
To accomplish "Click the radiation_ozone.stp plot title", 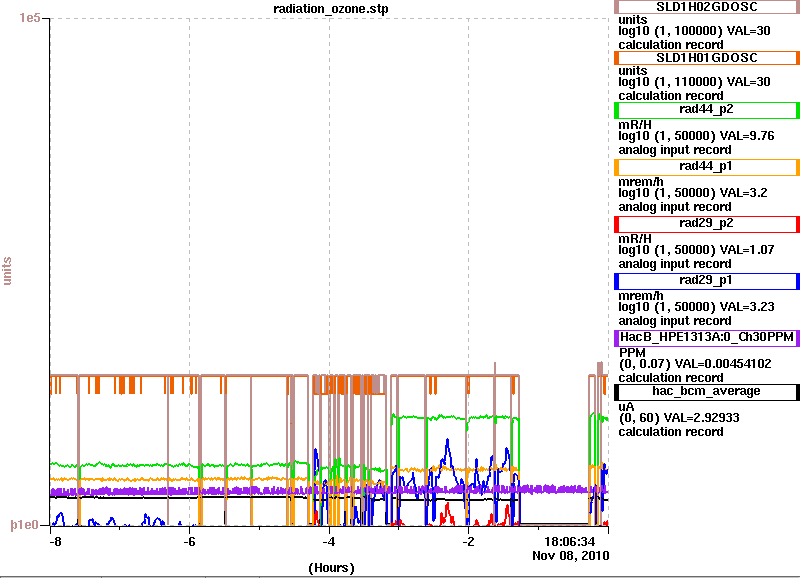I will [x=331, y=9].
